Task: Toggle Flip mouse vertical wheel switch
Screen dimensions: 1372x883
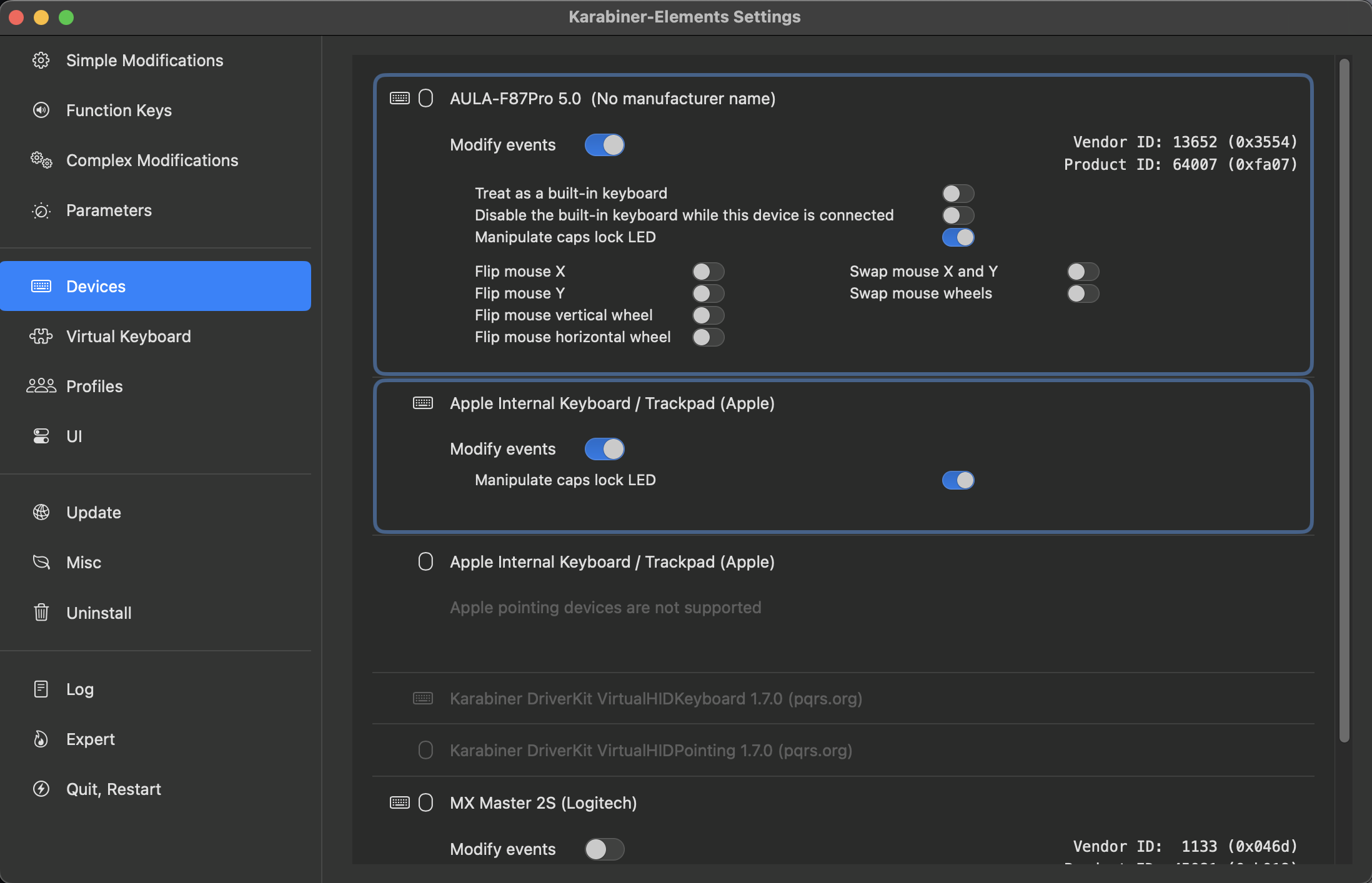Action: 708,315
